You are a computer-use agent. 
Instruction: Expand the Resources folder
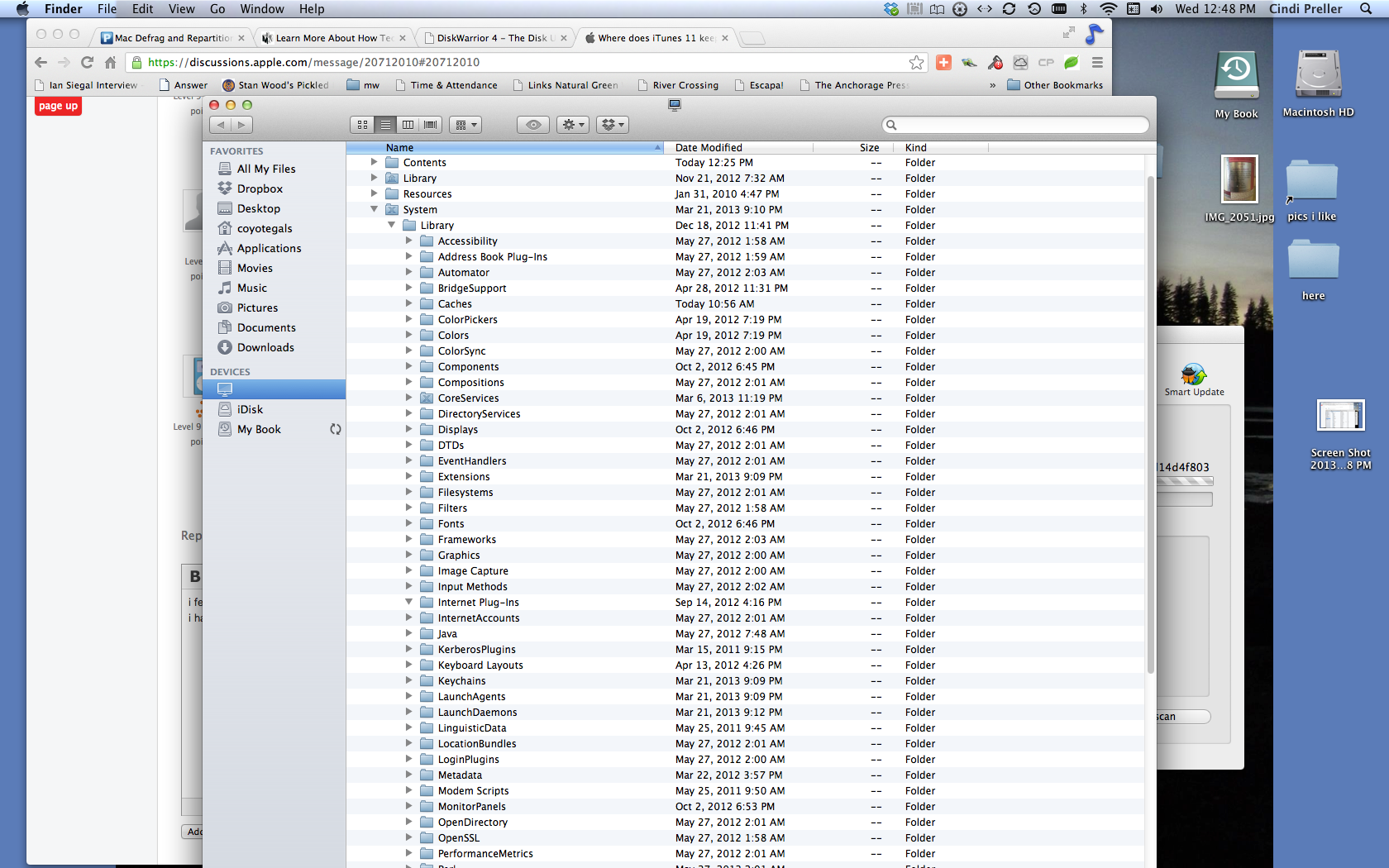pos(374,194)
